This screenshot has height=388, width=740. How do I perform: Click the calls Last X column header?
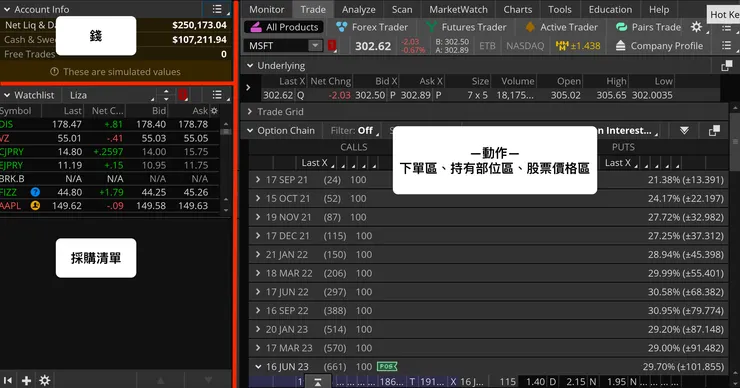(315, 163)
